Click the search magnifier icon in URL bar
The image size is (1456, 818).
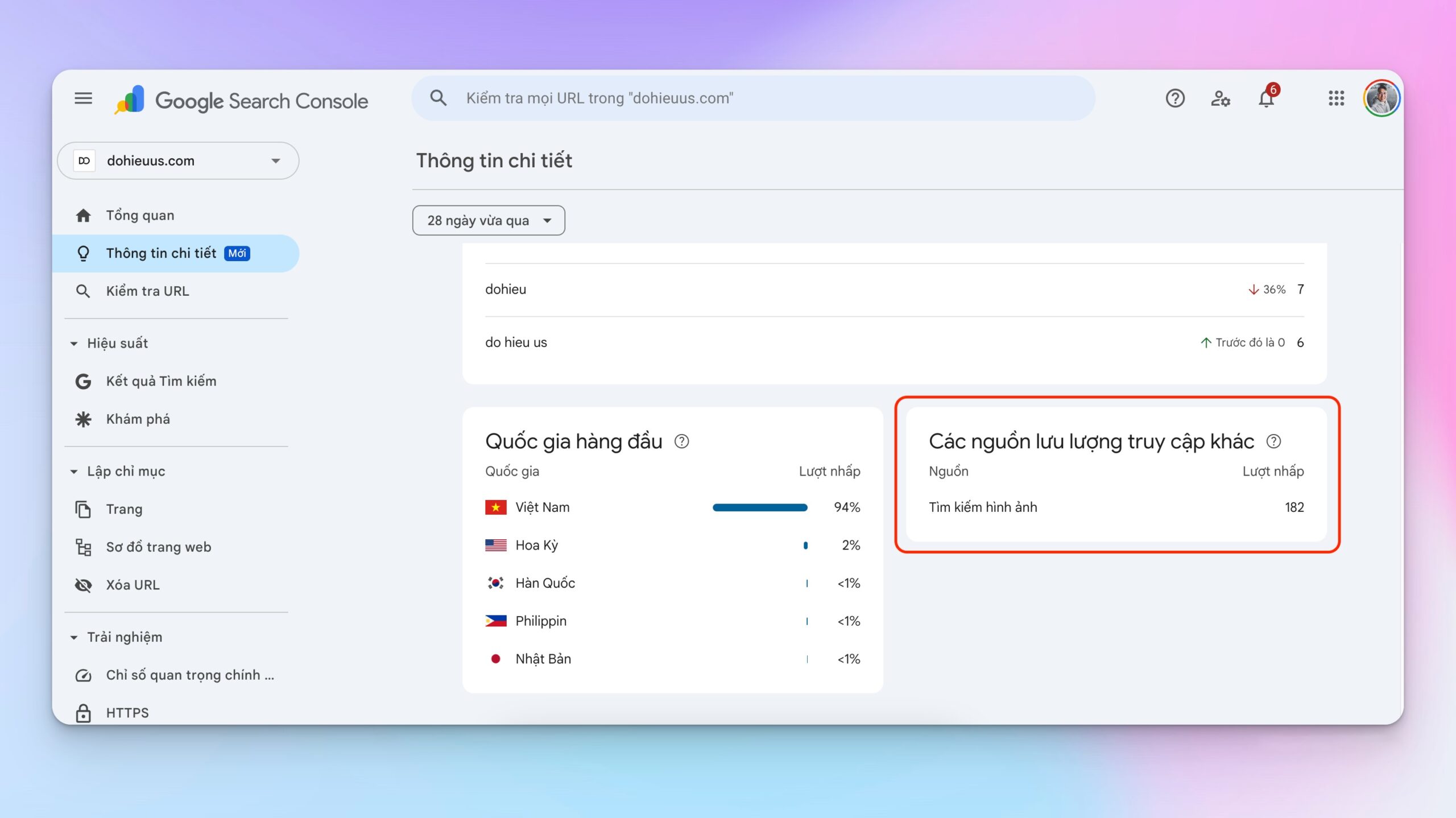[x=438, y=98]
